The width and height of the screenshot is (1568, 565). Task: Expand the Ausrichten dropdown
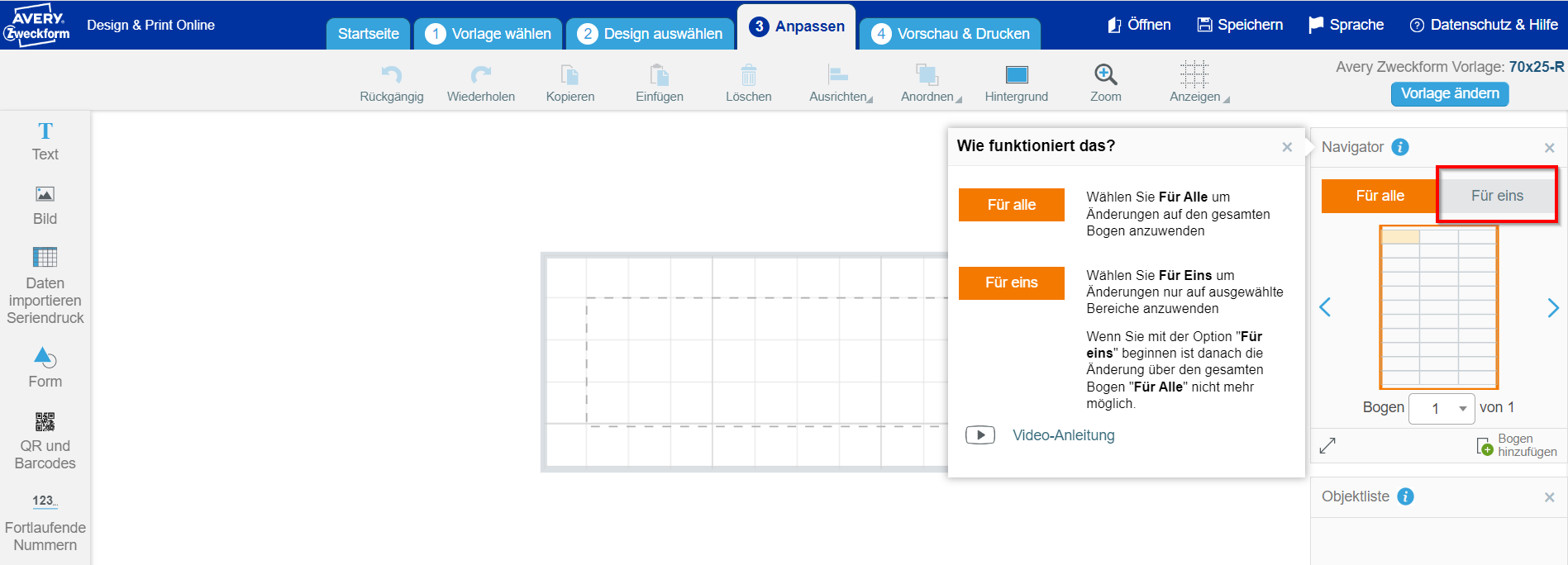pos(840,83)
